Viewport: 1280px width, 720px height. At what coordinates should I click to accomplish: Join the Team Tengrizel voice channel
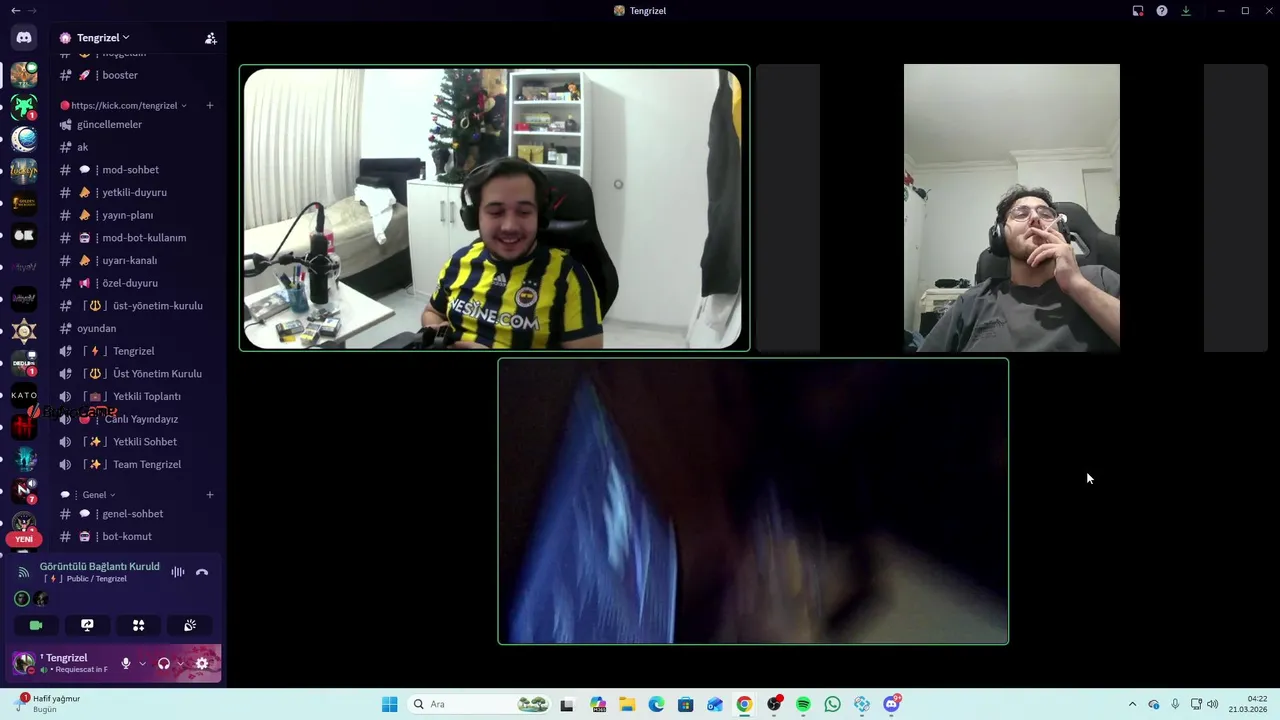pyautogui.click(x=138, y=464)
